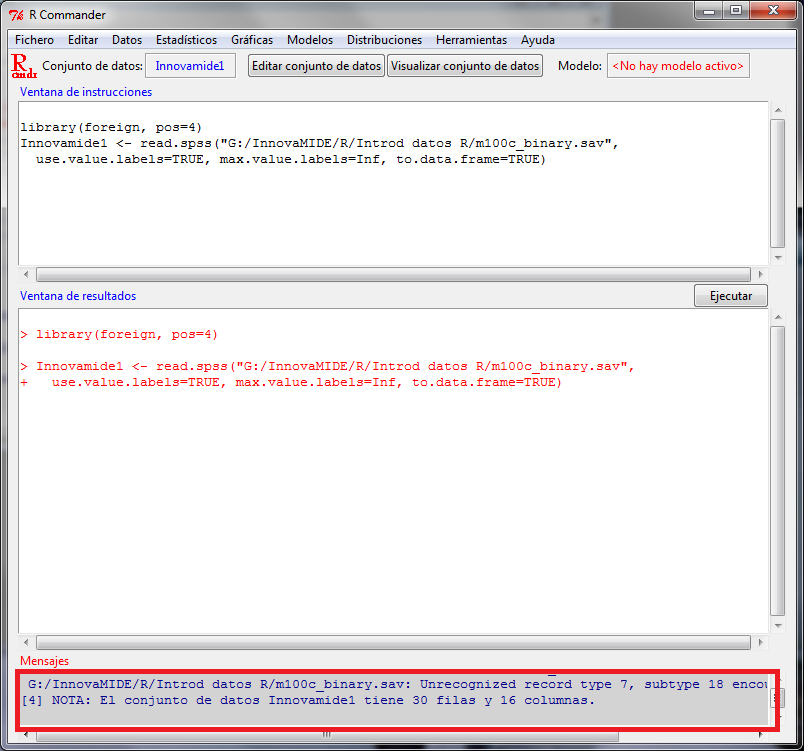This screenshot has height=751, width=804.
Task: Click the NOTA 30 filas y 16 columnas message
Action: (x=308, y=700)
